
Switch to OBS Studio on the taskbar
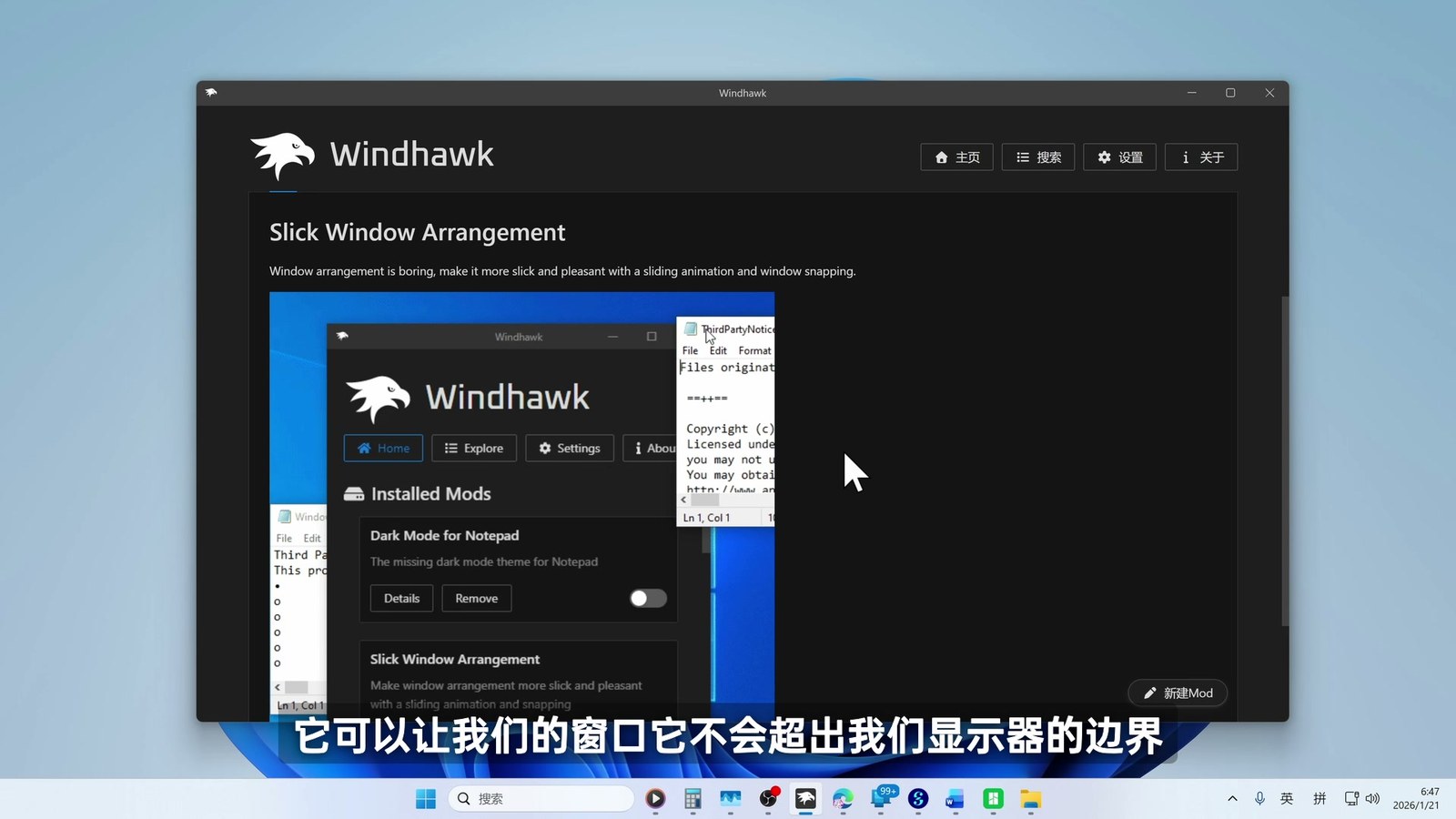coord(769,799)
